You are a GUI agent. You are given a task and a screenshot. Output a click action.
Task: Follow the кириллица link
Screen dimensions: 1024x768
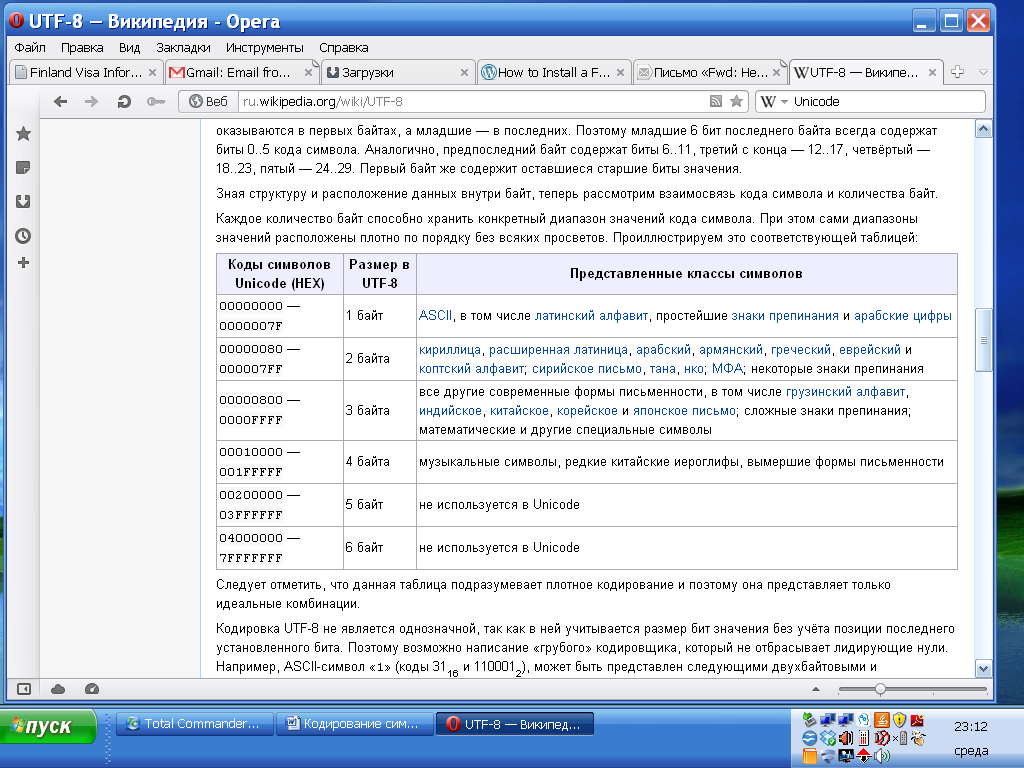pyautogui.click(x=449, y=349)
